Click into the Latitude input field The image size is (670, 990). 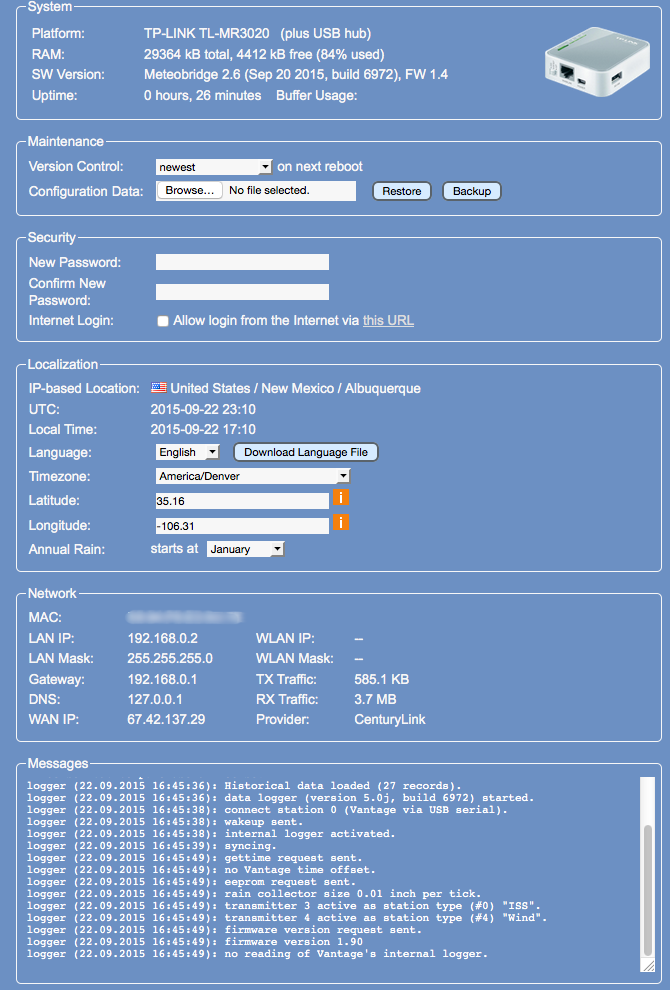(242, 501)
